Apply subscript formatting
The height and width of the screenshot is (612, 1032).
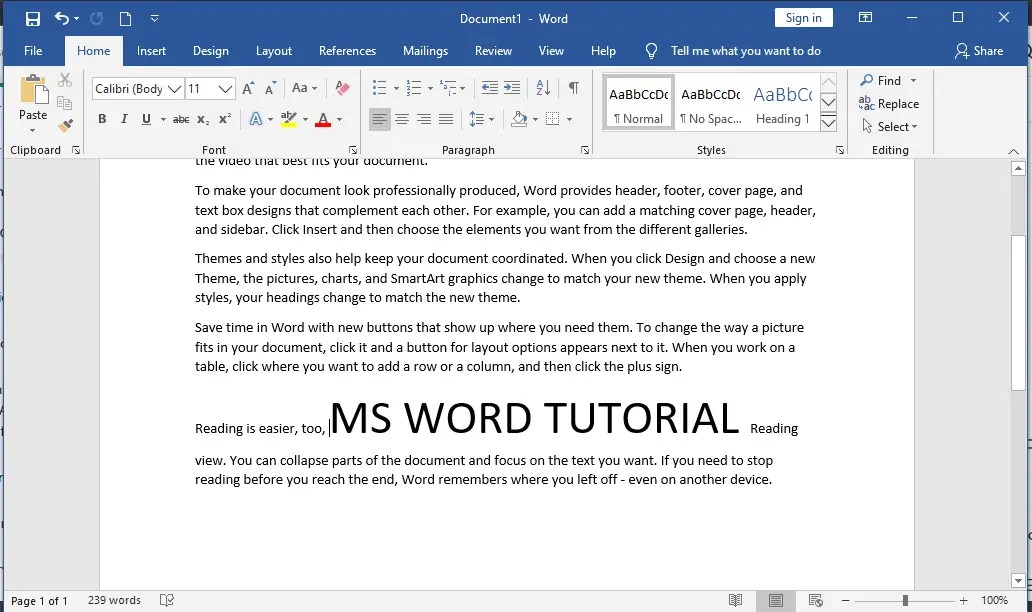[x=203, y=120]
